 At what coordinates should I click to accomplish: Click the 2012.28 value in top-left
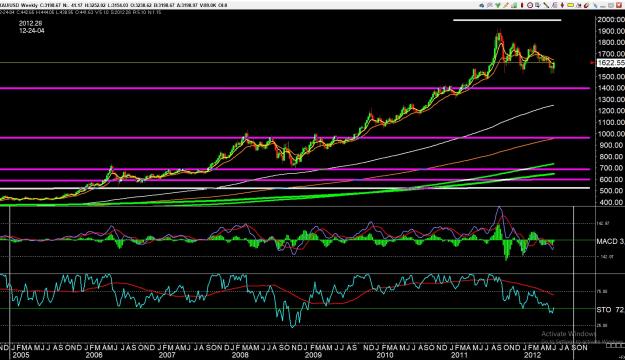pos(30,24)
